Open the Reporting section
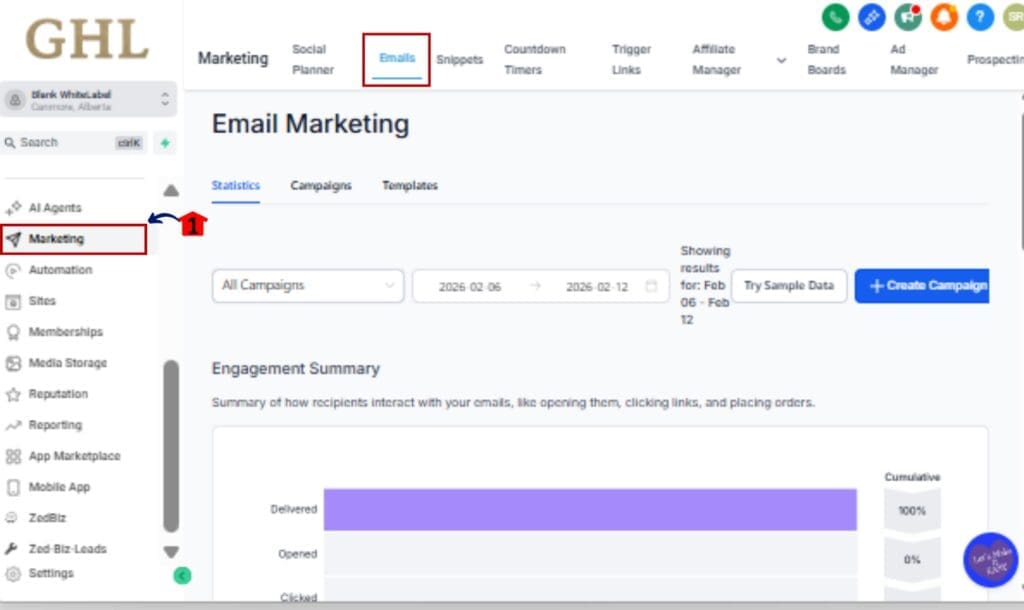The width and height of the screenshot is (1024, 610). [x=57, y=424]
